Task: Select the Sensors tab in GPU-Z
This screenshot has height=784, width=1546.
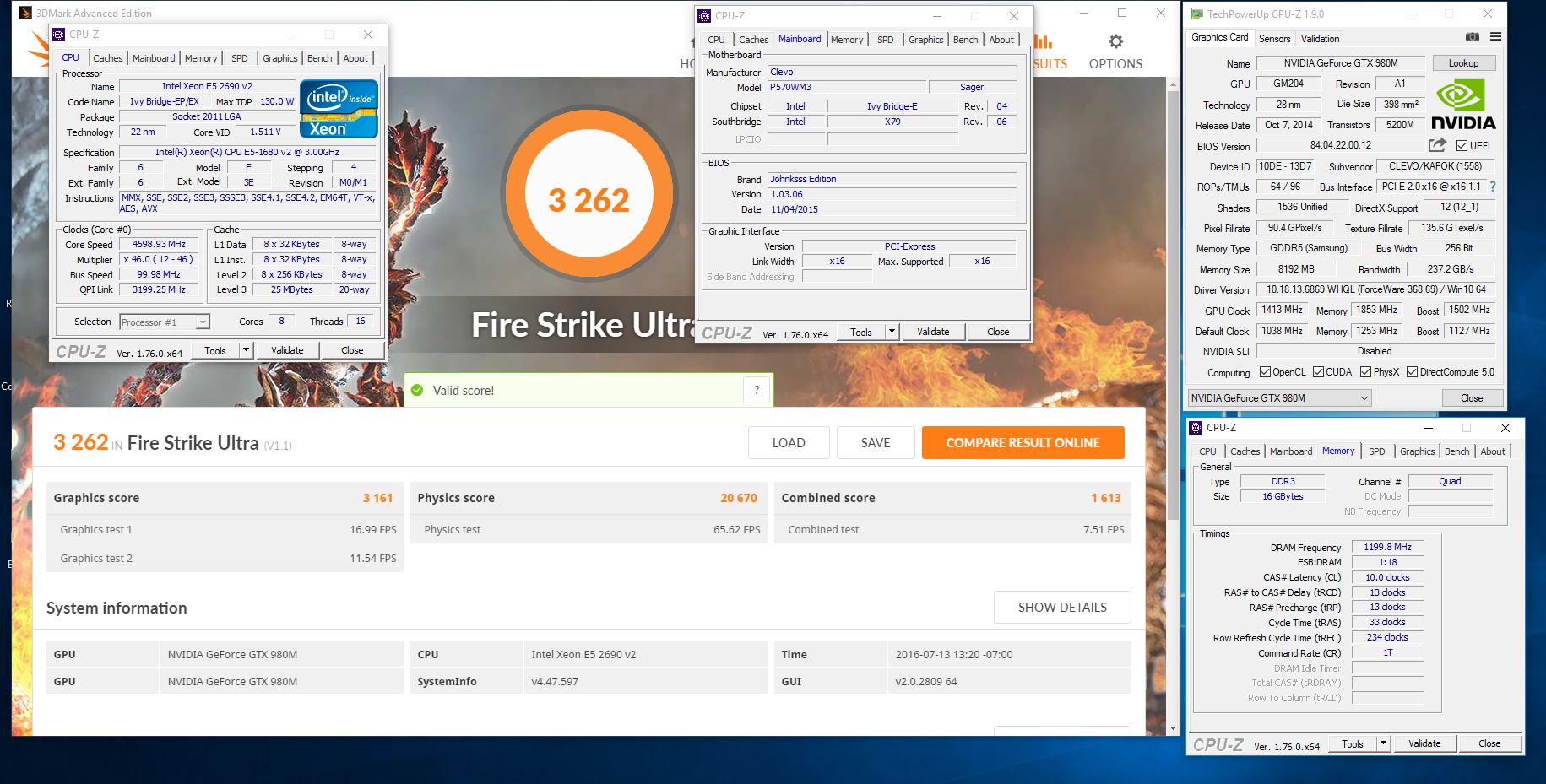Action: [x=1274, y=39]
